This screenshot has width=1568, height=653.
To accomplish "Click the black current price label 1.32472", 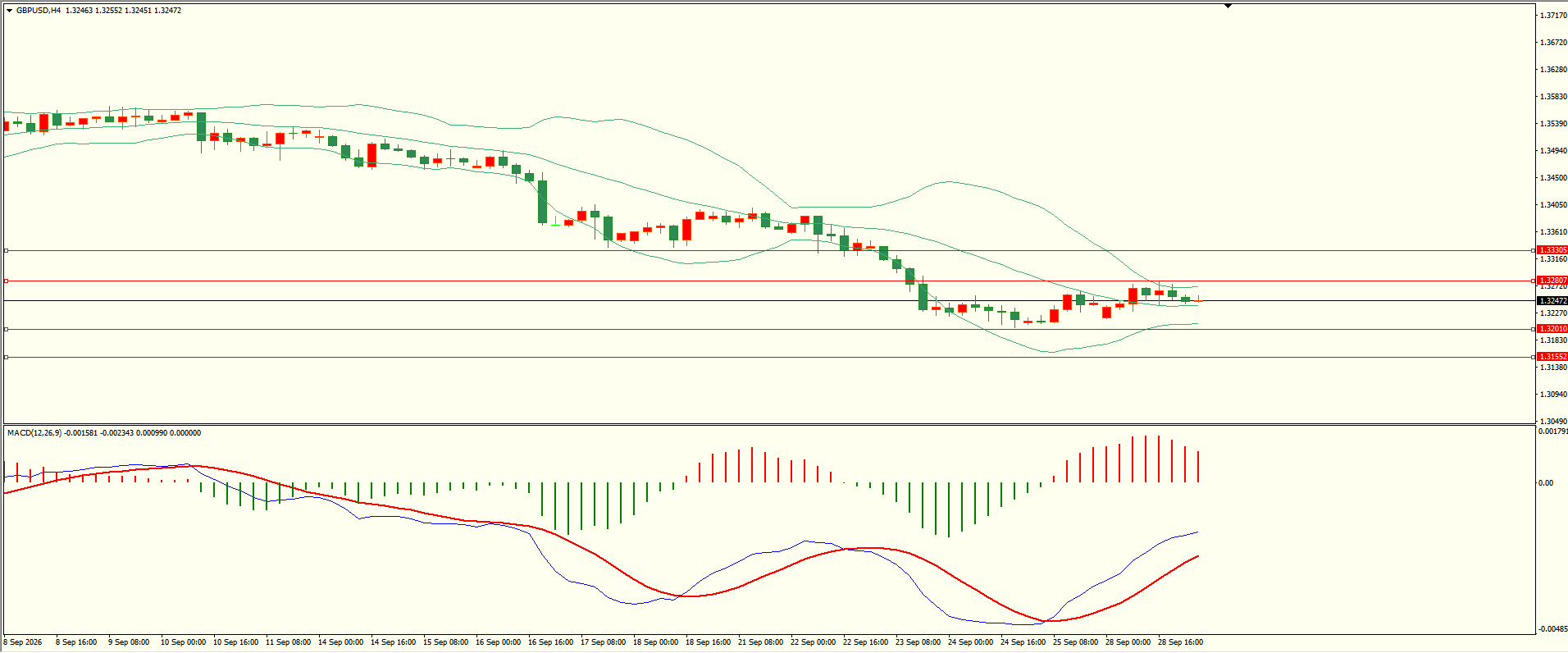I will pyautogui.click(x=1552, y=301).
